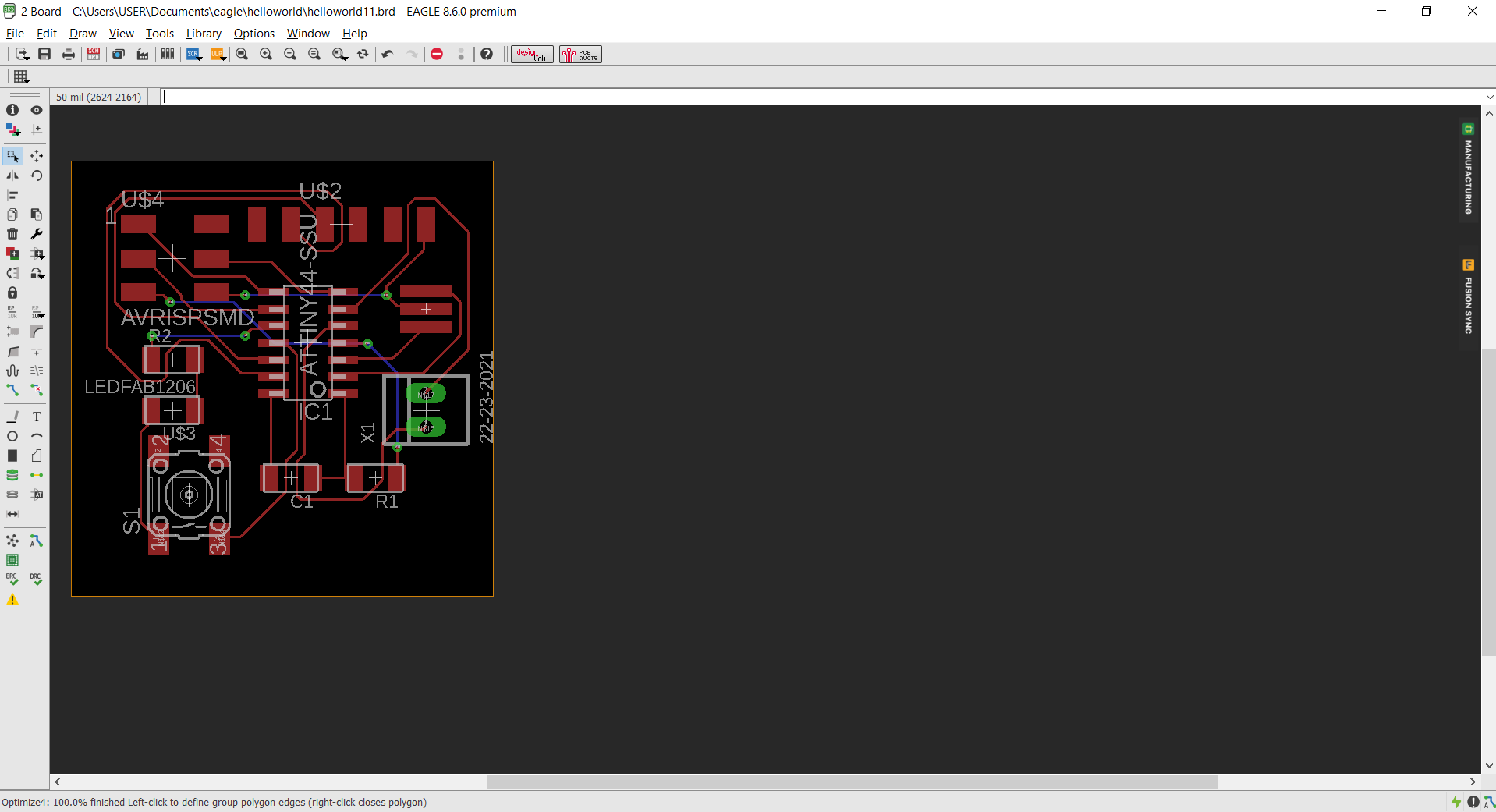Expand the command line history dropdown

coord(1490,97)
